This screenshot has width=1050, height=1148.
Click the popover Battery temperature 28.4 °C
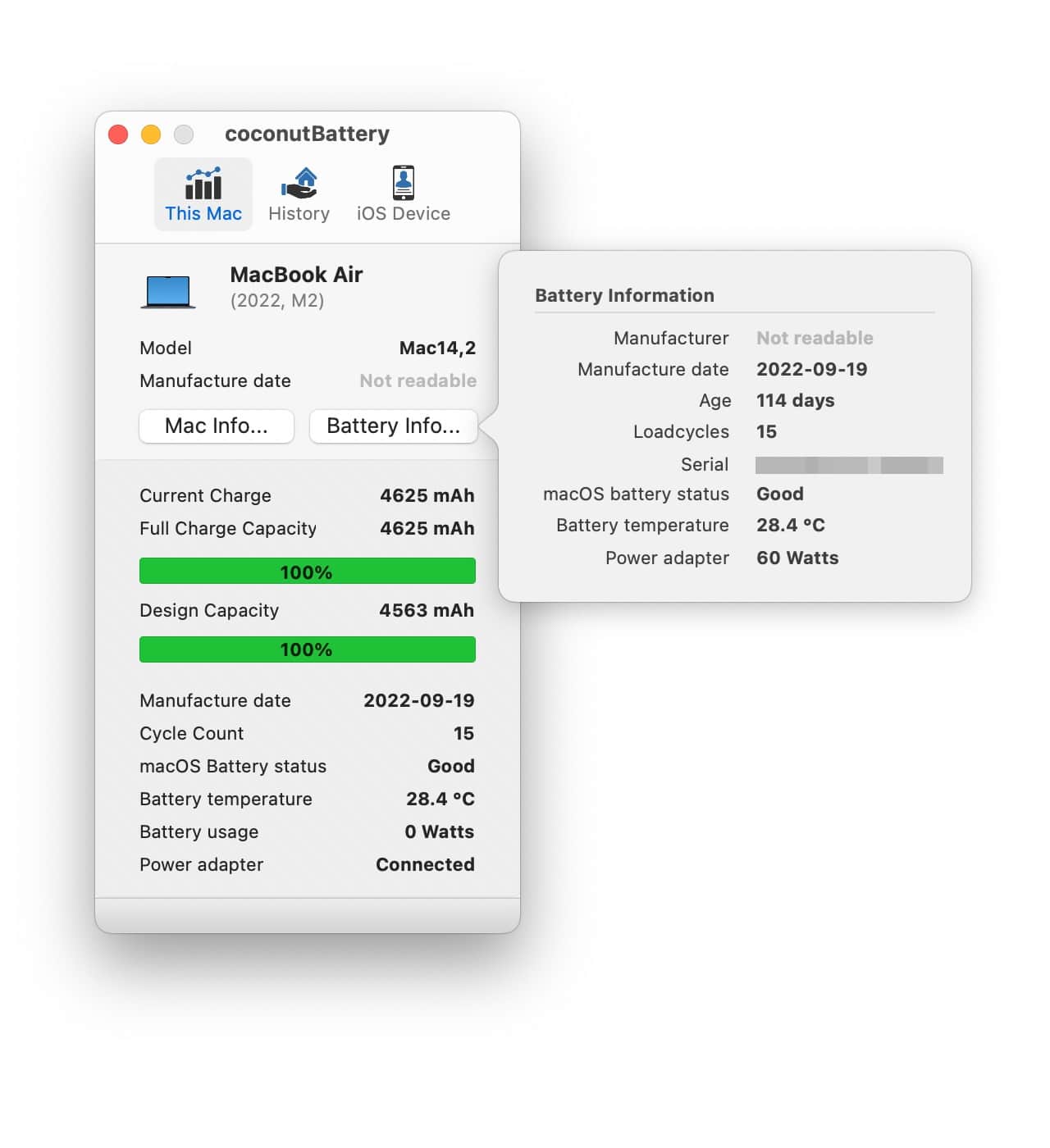791,525
